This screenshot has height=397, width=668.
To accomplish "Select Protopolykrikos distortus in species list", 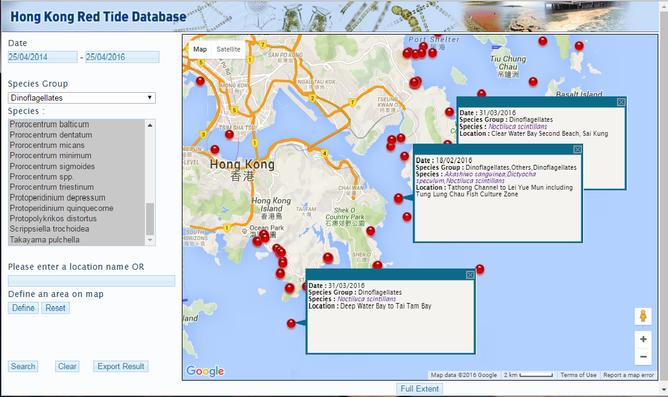I will (x=77, y=219).
